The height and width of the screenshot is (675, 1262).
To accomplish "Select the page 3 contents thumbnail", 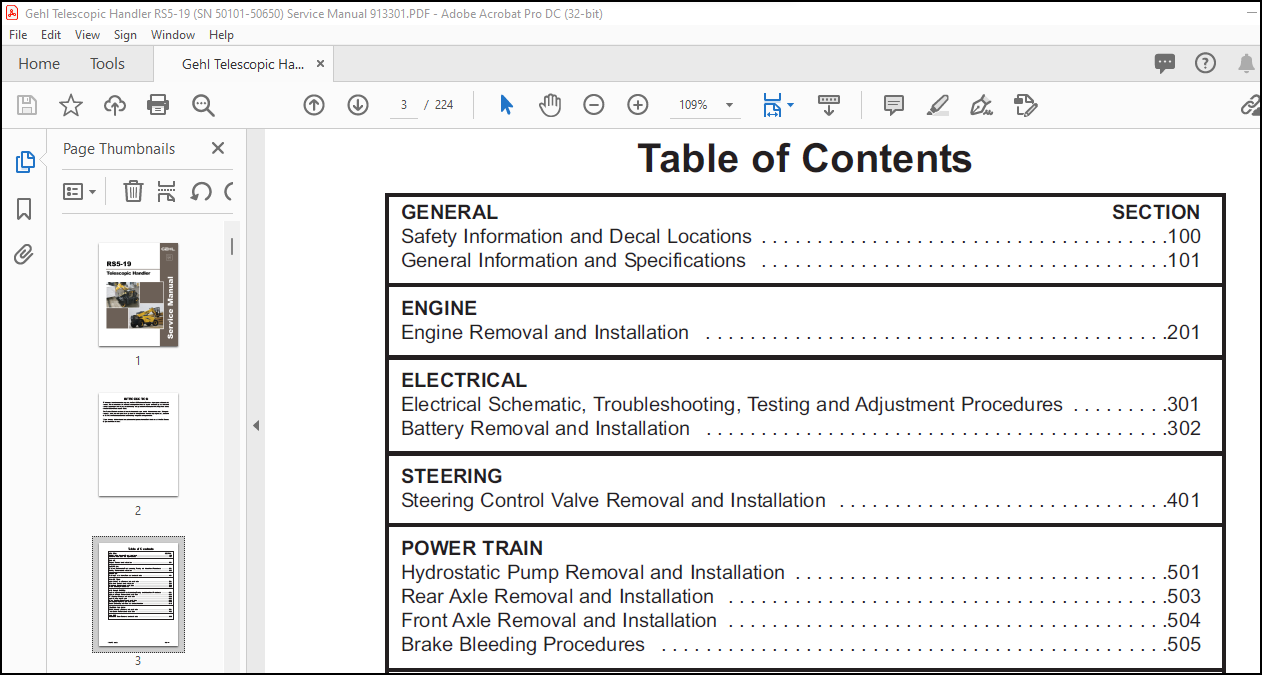I will (x=138, y=594).
